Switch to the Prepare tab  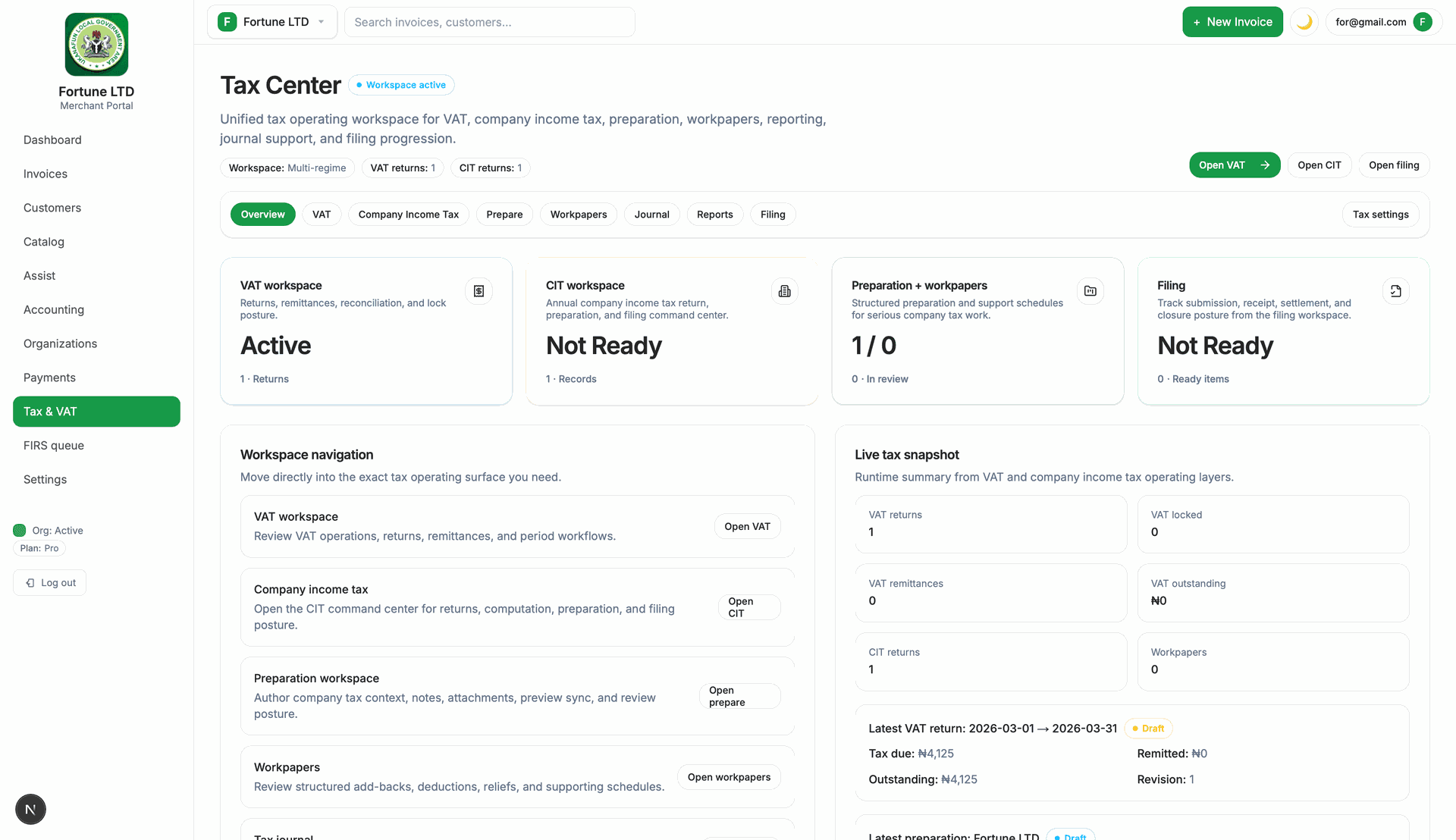(504, 215)
